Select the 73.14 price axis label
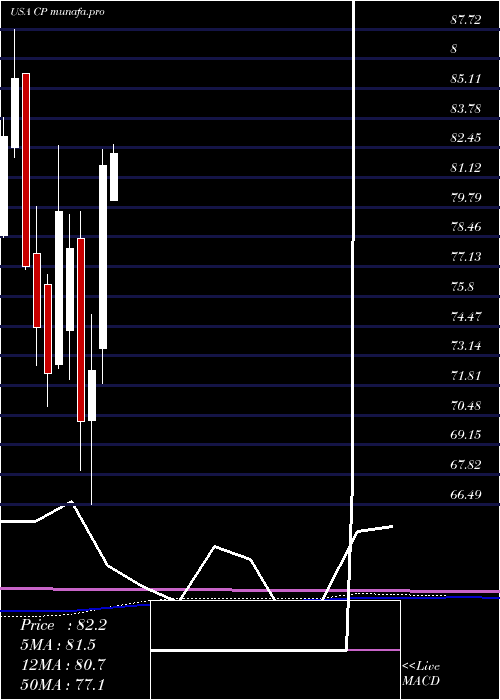The width and height of the screenshot is (500, 700). tap(466, 346)
